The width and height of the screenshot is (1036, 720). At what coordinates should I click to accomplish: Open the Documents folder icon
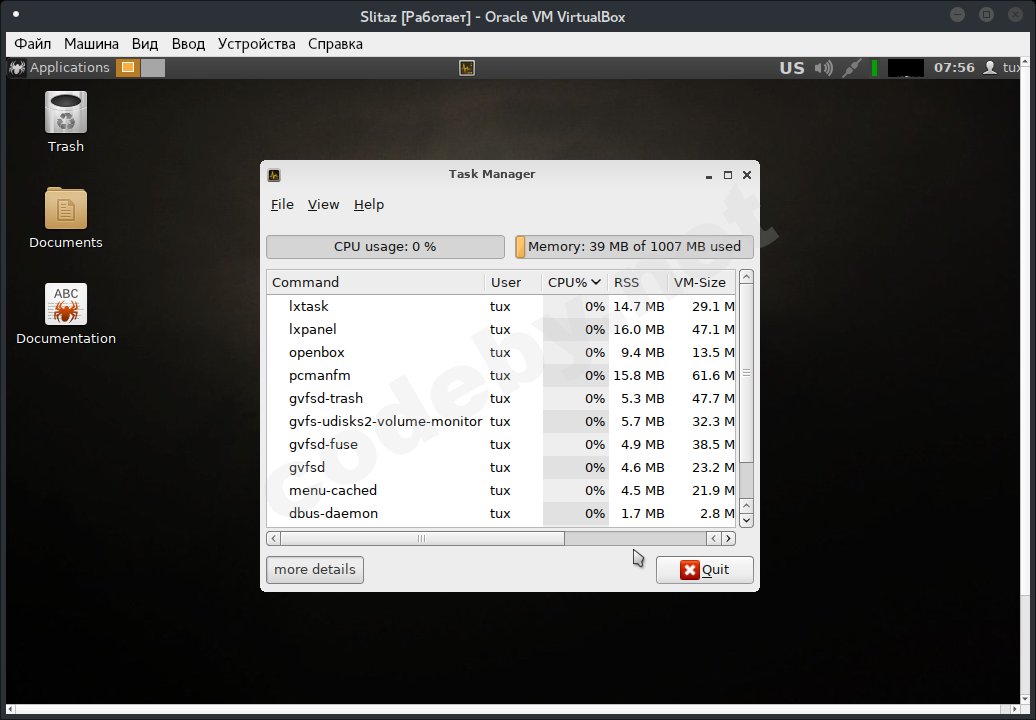click(65, 208)
